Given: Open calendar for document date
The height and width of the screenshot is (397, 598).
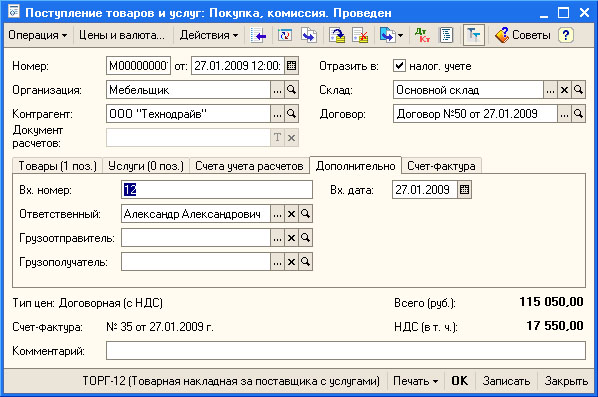Looking at the screenshot, I should [291, 66].
